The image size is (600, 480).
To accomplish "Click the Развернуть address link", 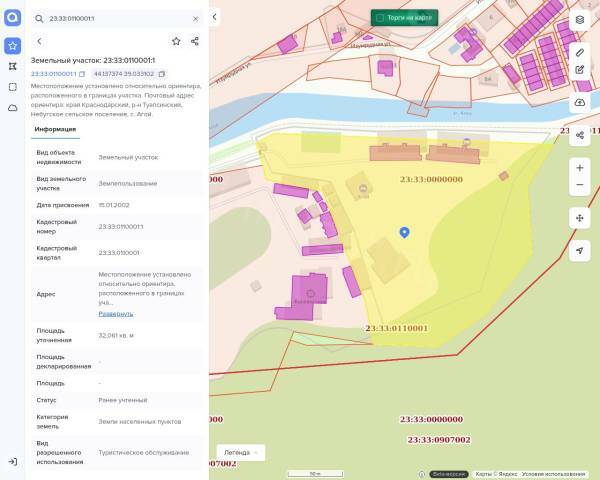I will 115,314.
